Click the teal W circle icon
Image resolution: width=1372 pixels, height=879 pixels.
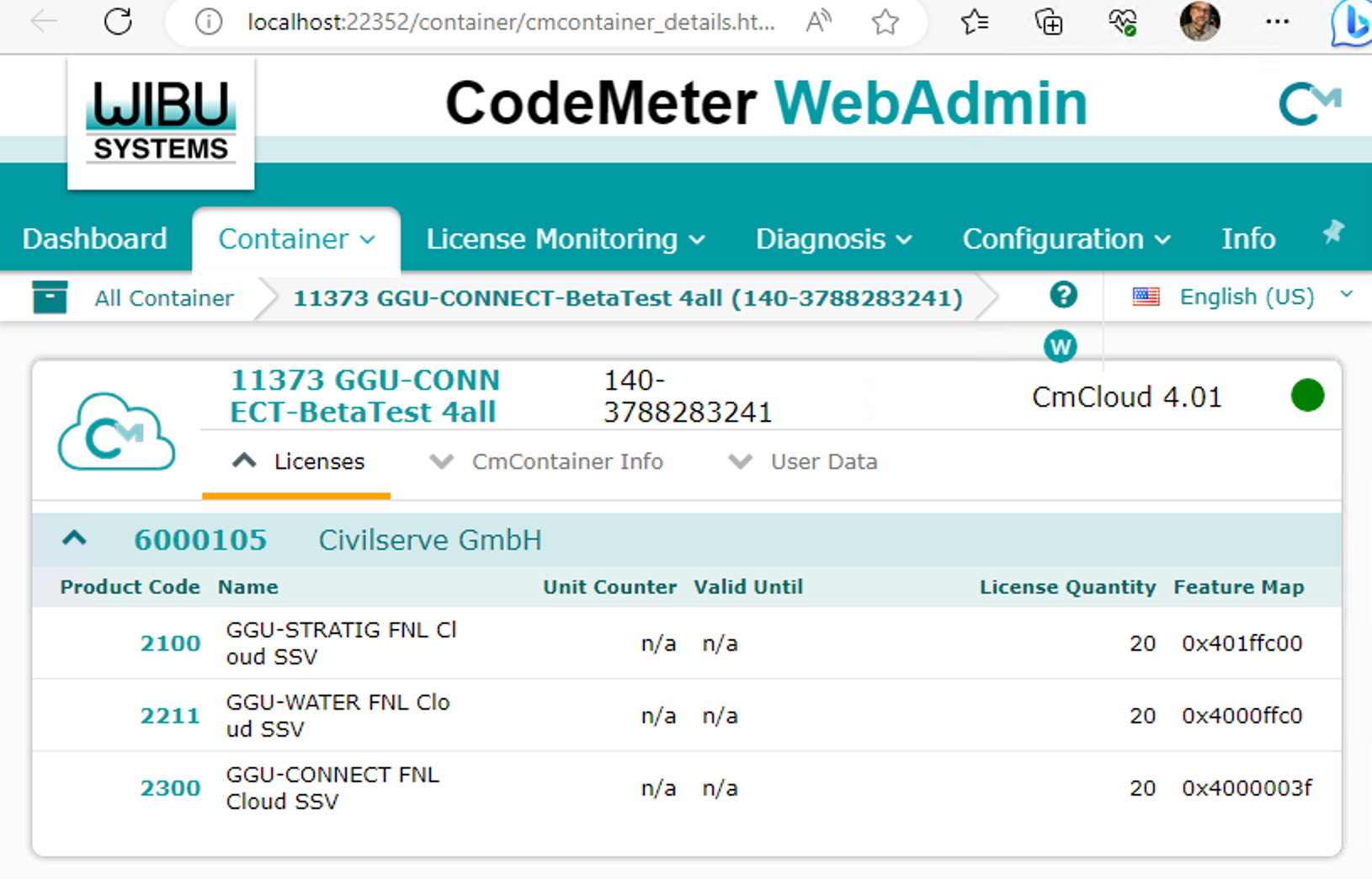pos(1060,346)
